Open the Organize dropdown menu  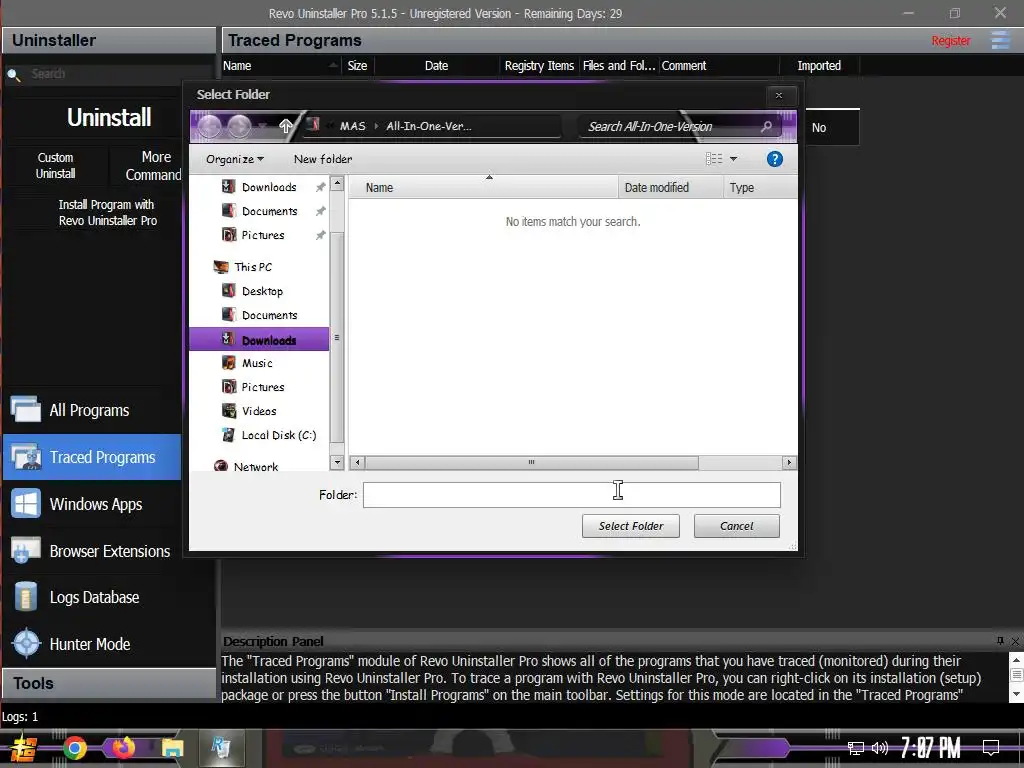pyautogui.click(x=234, y=159)
